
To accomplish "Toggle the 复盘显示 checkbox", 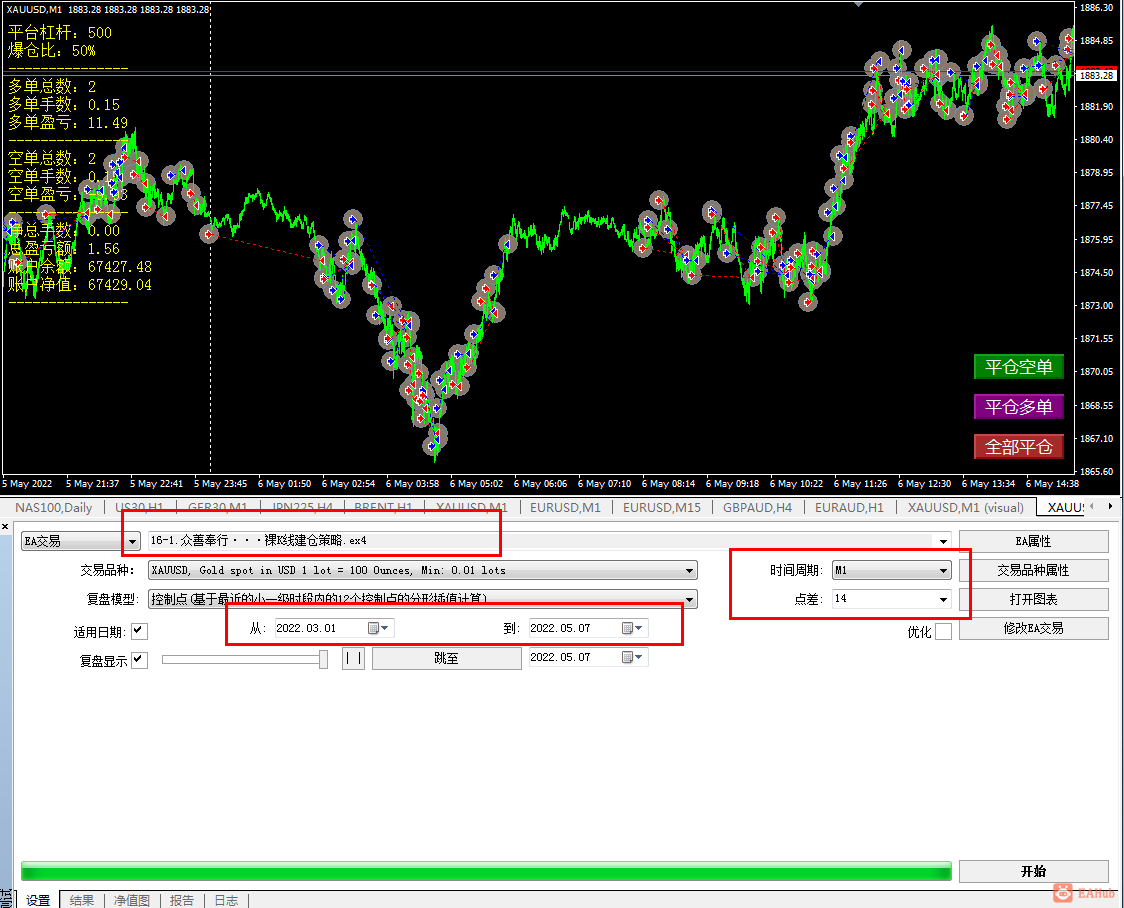I will pyautogui.click(x=140, y=660).
